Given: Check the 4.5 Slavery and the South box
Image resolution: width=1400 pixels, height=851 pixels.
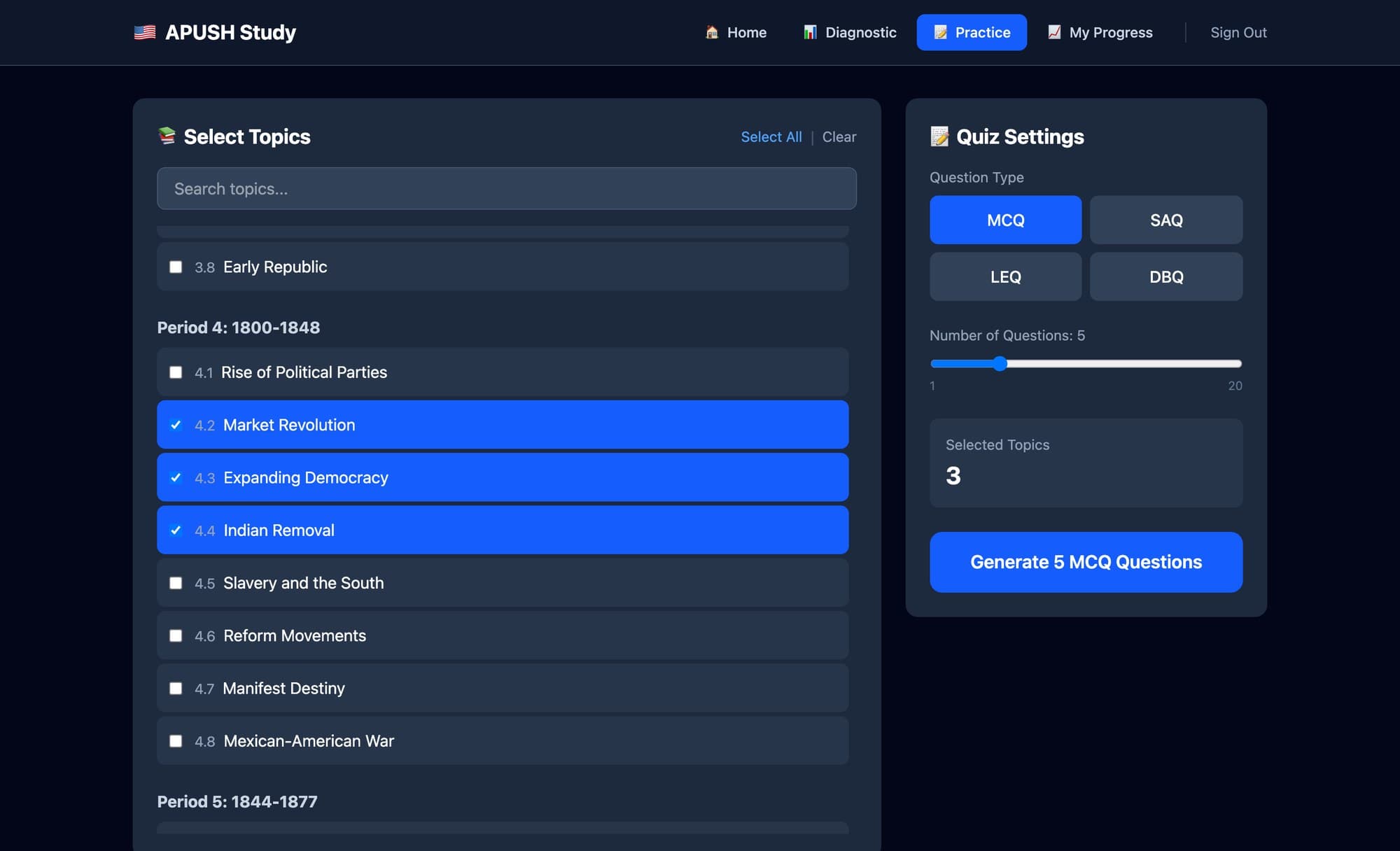Looking at the screenshot, I should (x=176, y=583).
